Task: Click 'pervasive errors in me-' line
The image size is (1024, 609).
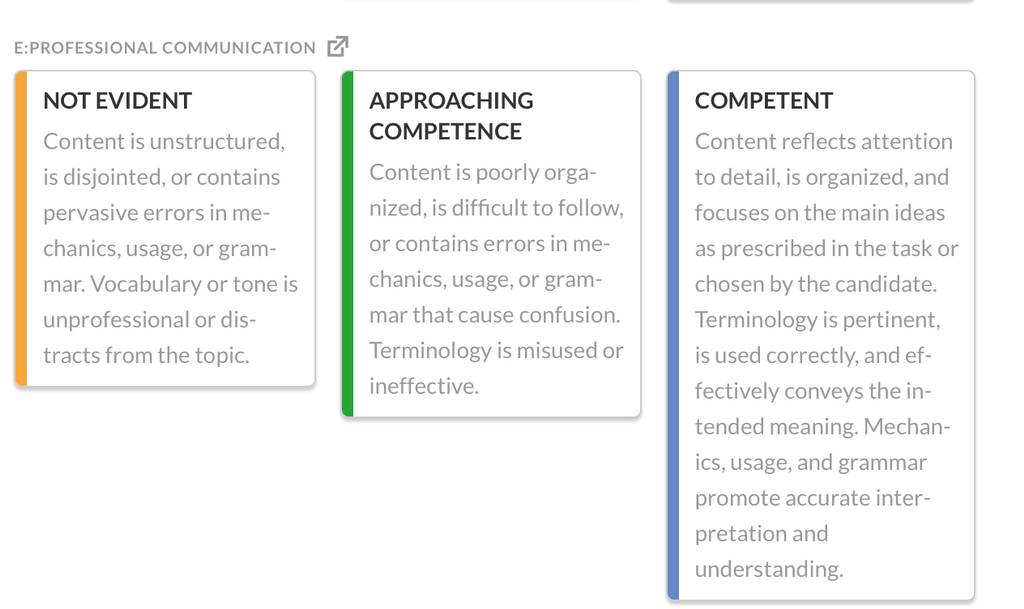Action: (157, 213)
